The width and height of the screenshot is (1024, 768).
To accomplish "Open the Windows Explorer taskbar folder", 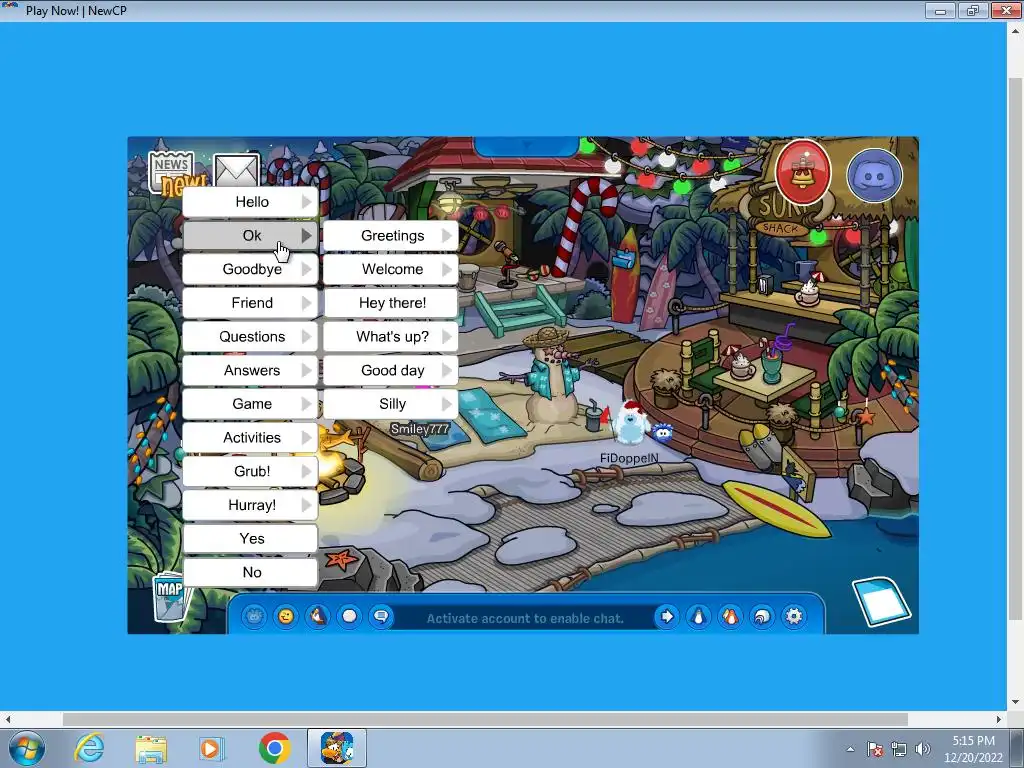I will 151,748.
